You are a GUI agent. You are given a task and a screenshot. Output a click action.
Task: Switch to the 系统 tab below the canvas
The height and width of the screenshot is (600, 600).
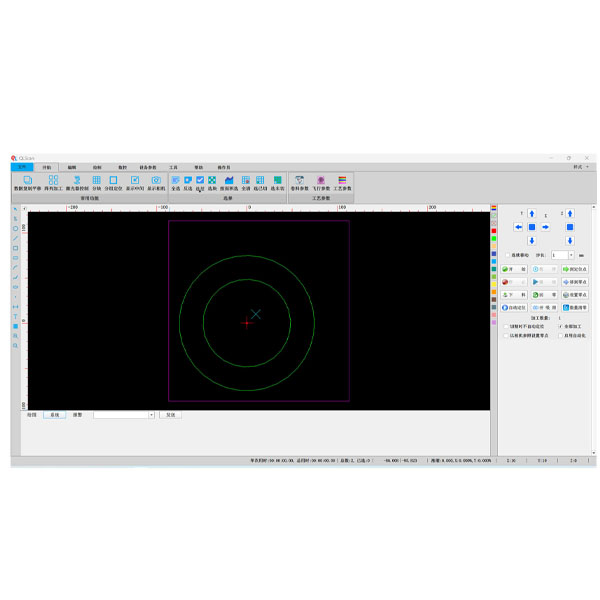tap(55, 415)
